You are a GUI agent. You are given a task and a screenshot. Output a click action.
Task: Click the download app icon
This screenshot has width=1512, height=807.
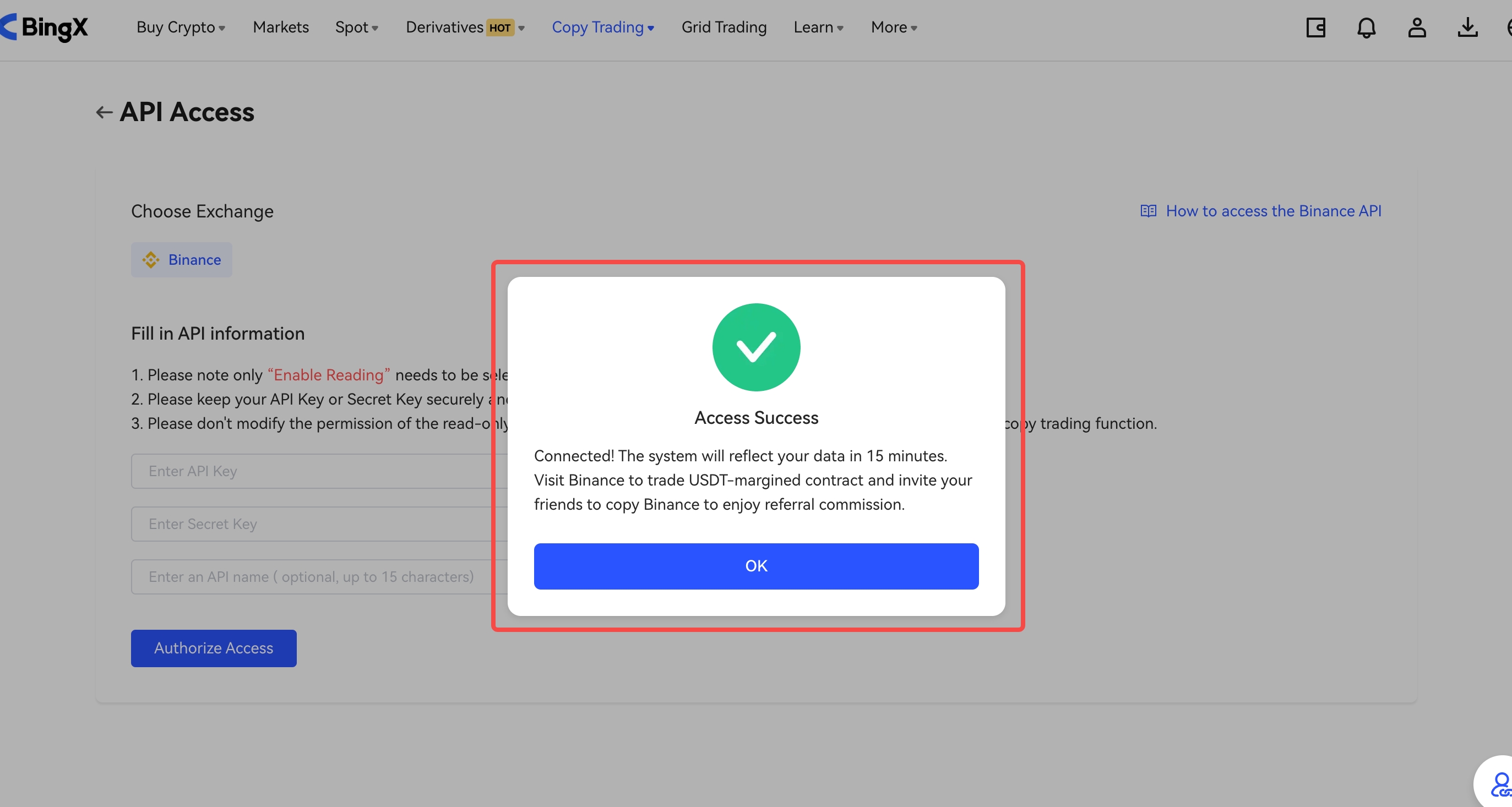coord(1467,27)
